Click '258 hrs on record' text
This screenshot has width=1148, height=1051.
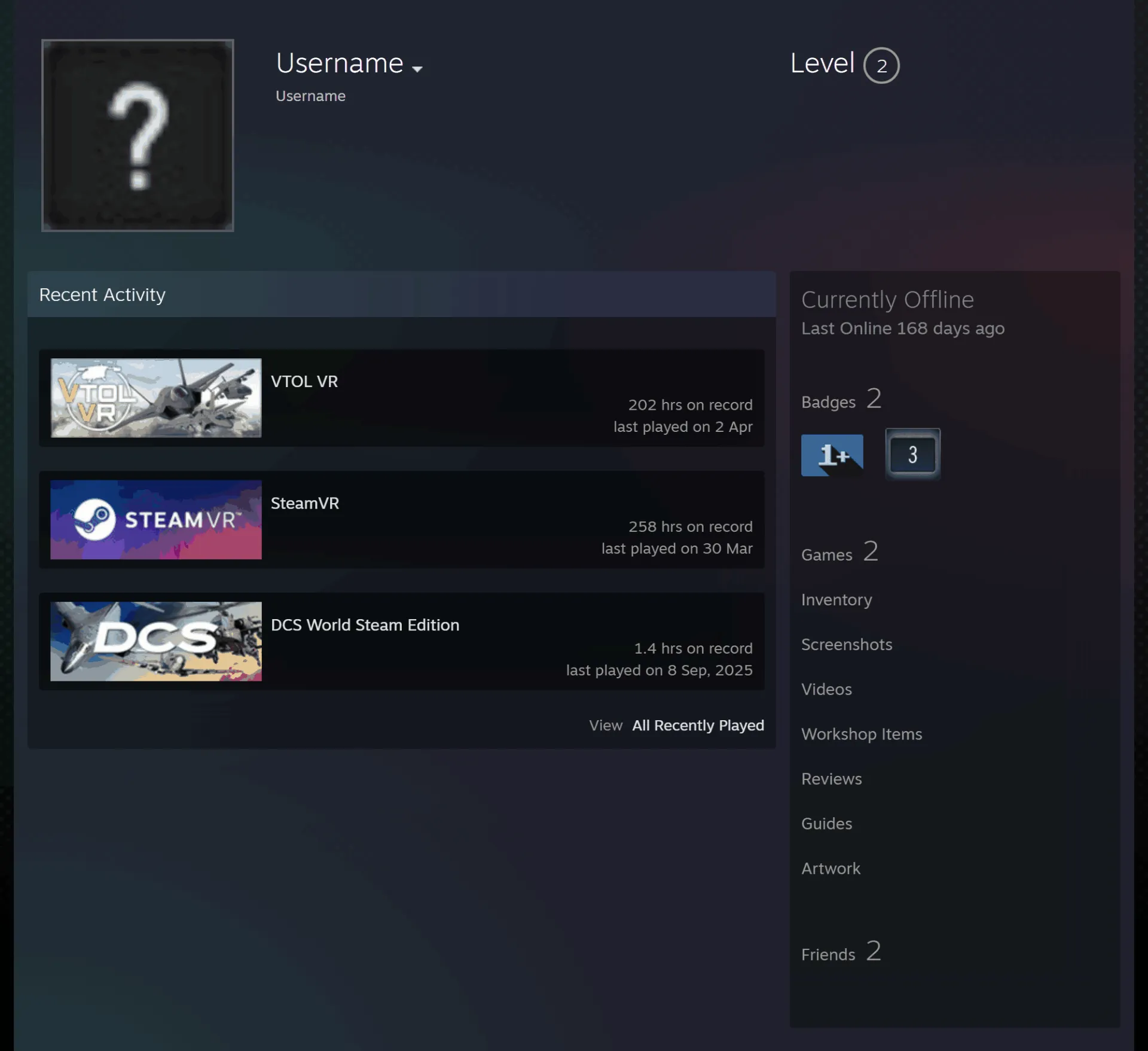[x=691, y=527]
